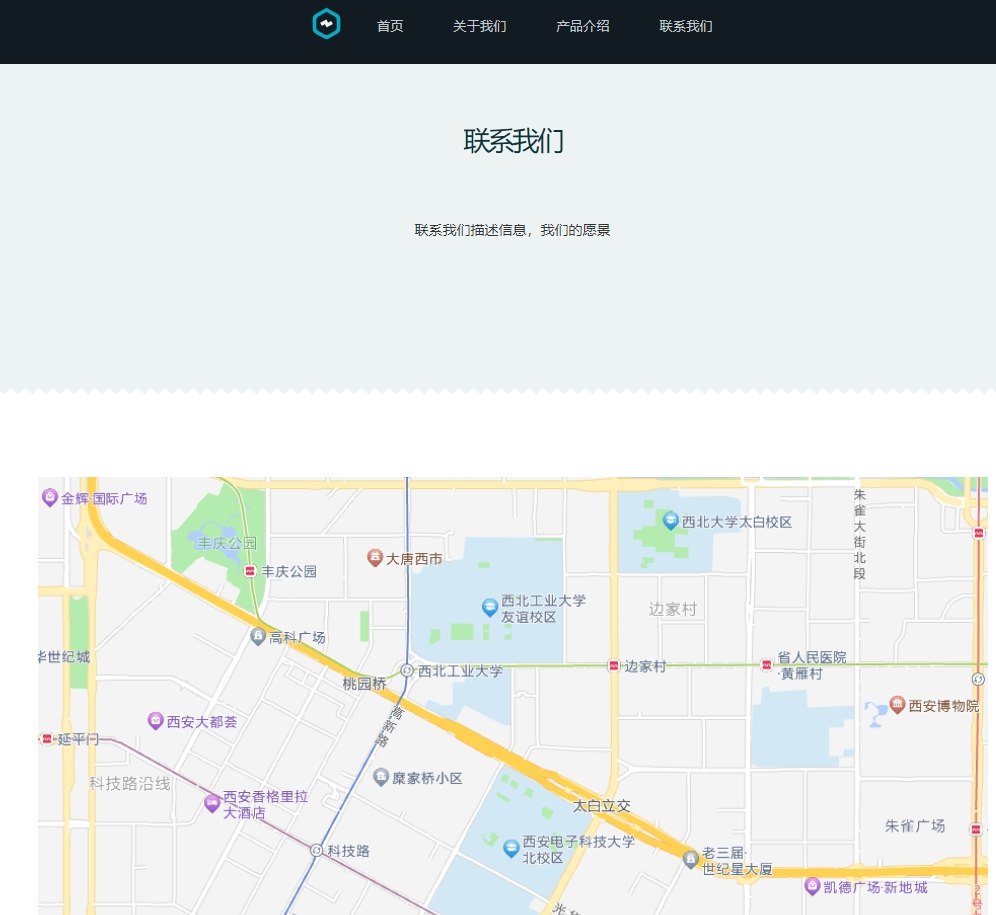
Task: Click the 联系我们 page heading
Action: [x=513, y=141]
